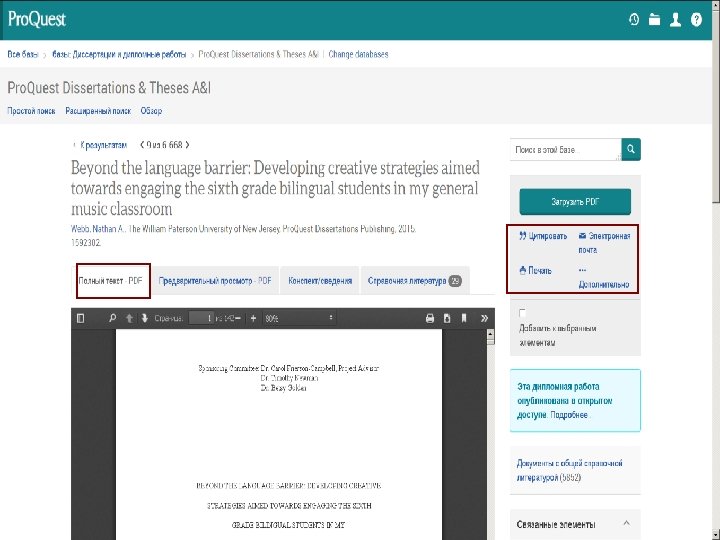Select 'Полный текст - PDF' tab
Screen dimensions: 720x540
[x=111, y=281]
